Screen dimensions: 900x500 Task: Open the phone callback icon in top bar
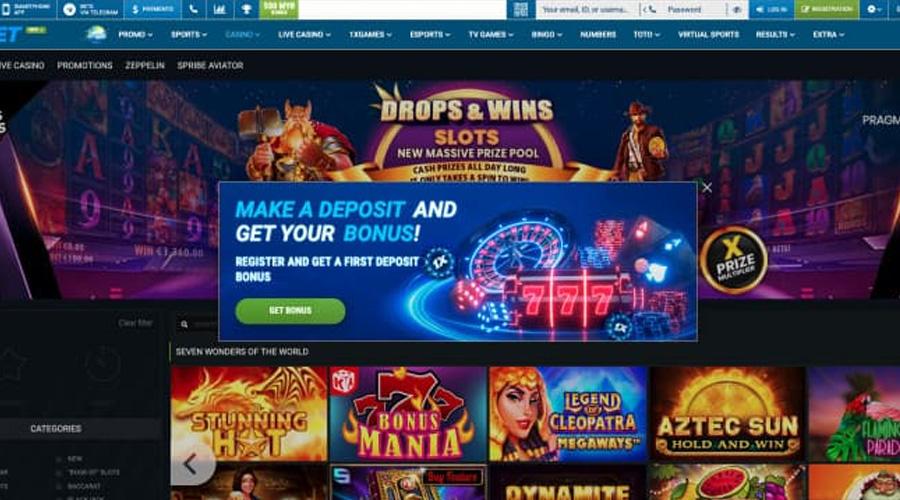pos(193,9)
